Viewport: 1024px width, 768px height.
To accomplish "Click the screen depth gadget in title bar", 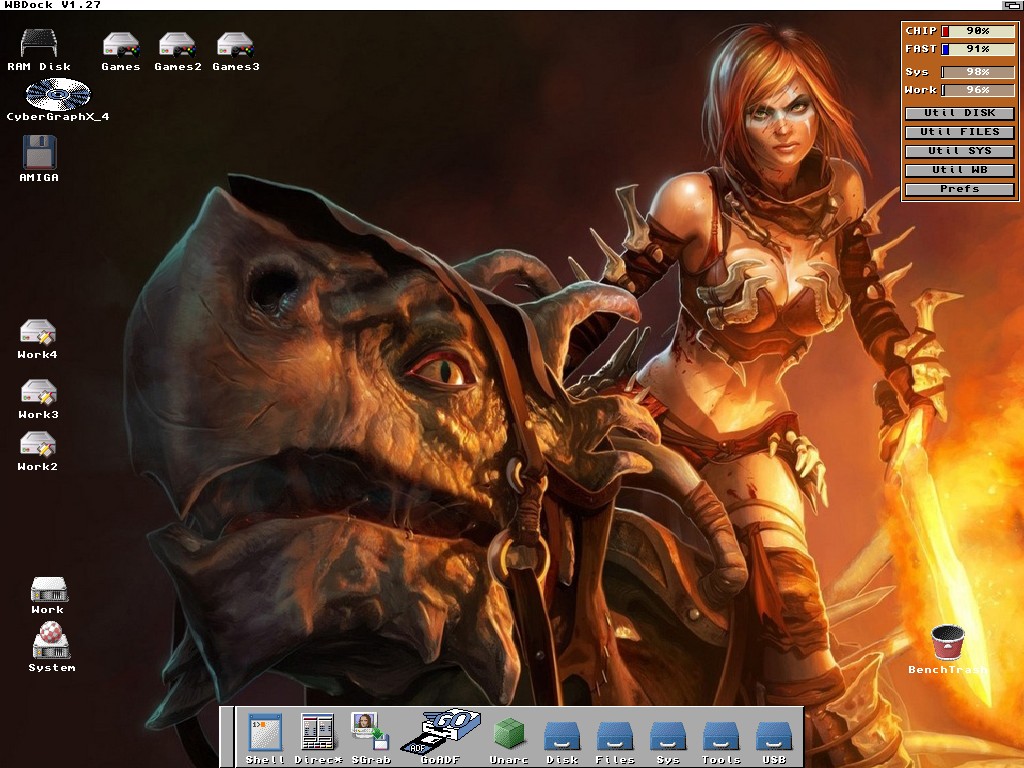I will (1012, 5).
